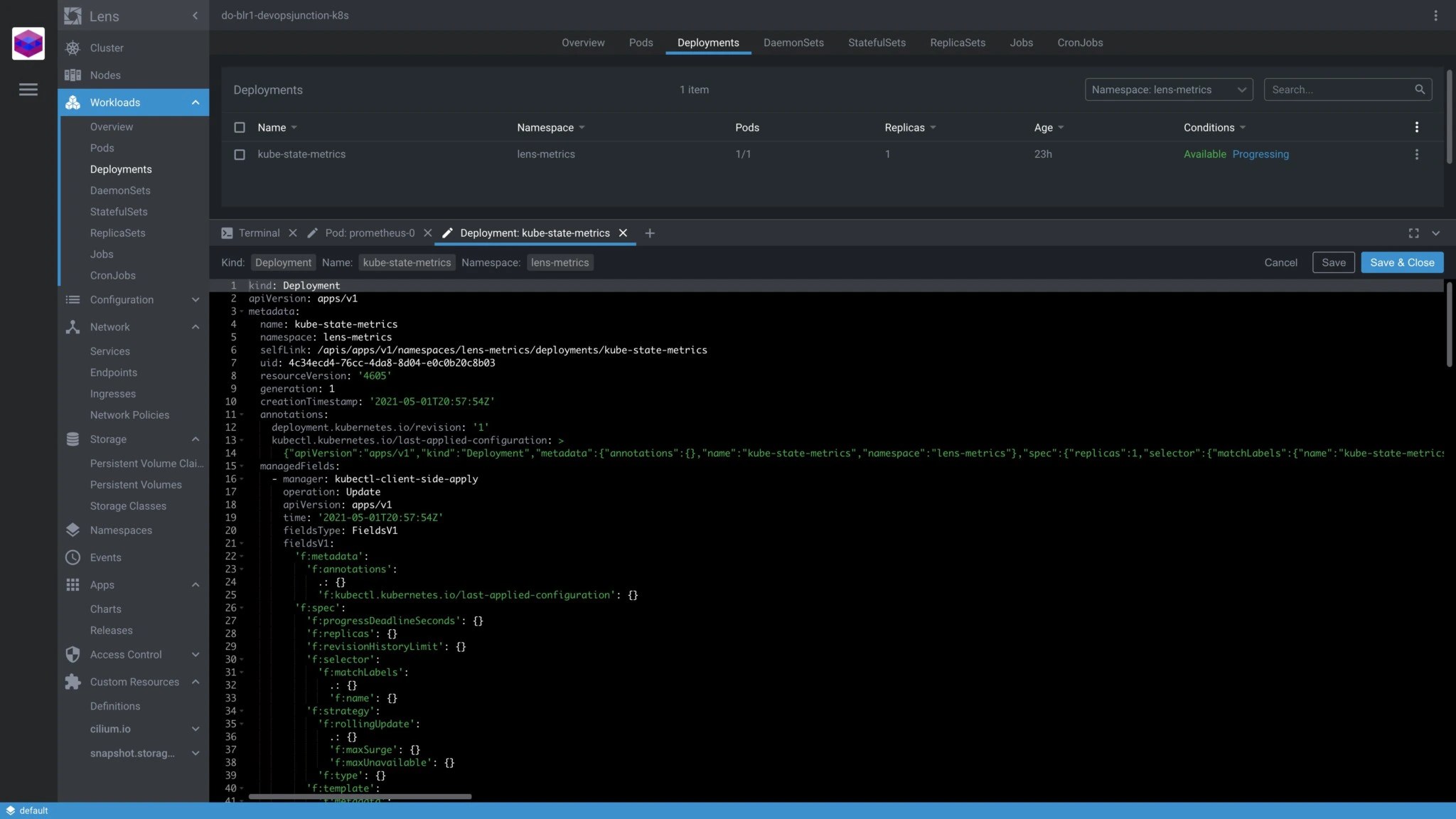This screenshot has width=1456, height=819.
Task: Close the Terminal dock tab
Action: coord(293,233)
